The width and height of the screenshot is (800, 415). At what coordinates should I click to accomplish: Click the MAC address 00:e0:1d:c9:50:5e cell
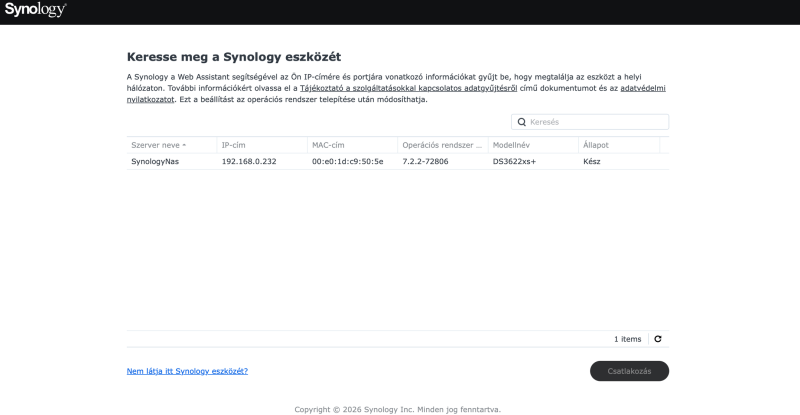347,161
